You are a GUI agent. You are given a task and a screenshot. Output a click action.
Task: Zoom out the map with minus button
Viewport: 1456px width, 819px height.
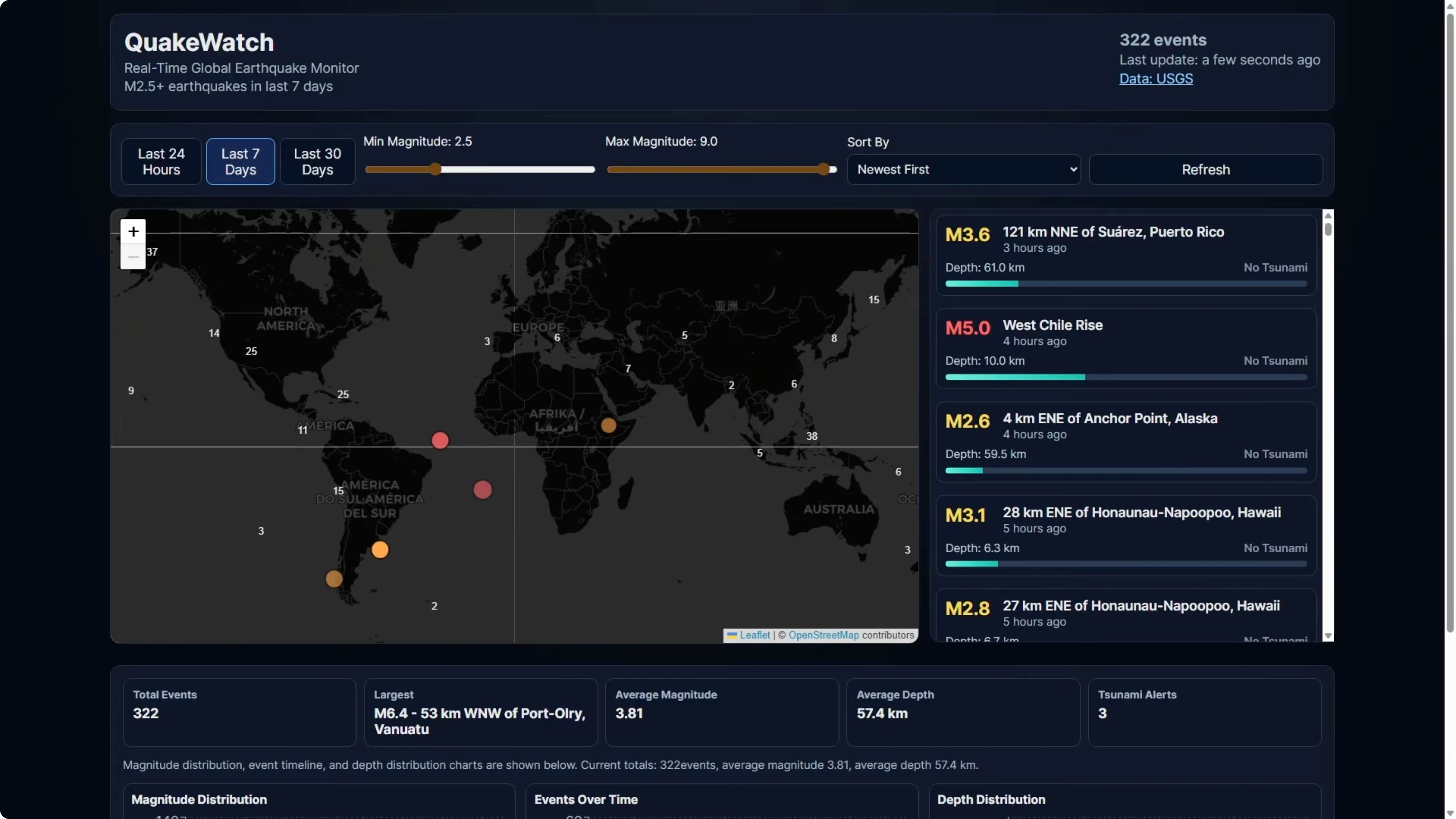point(133,257)
